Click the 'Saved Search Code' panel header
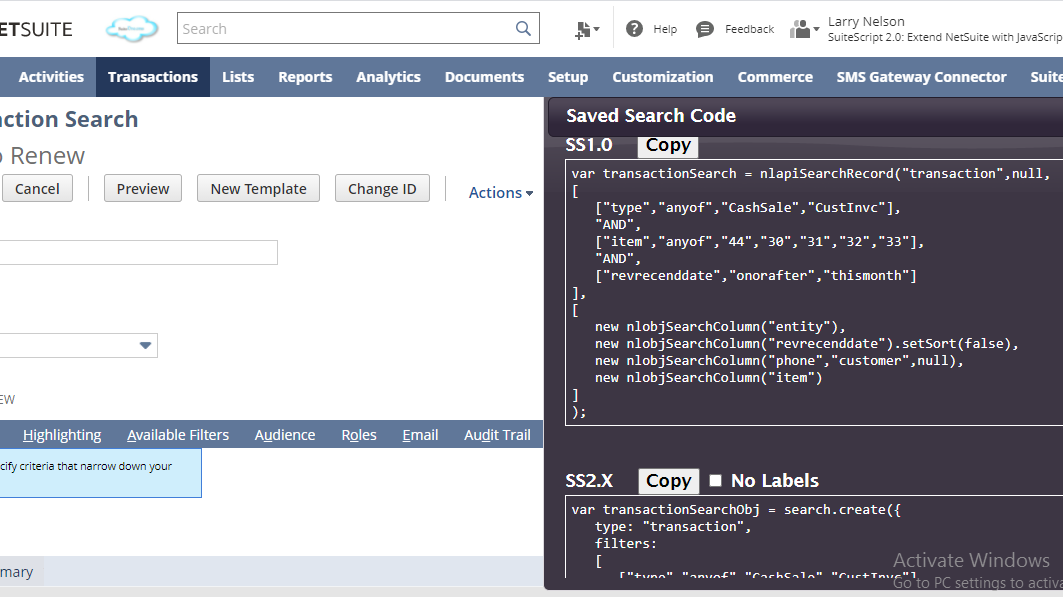This screenshot has width=1063, height=597. tap(651, 116)
